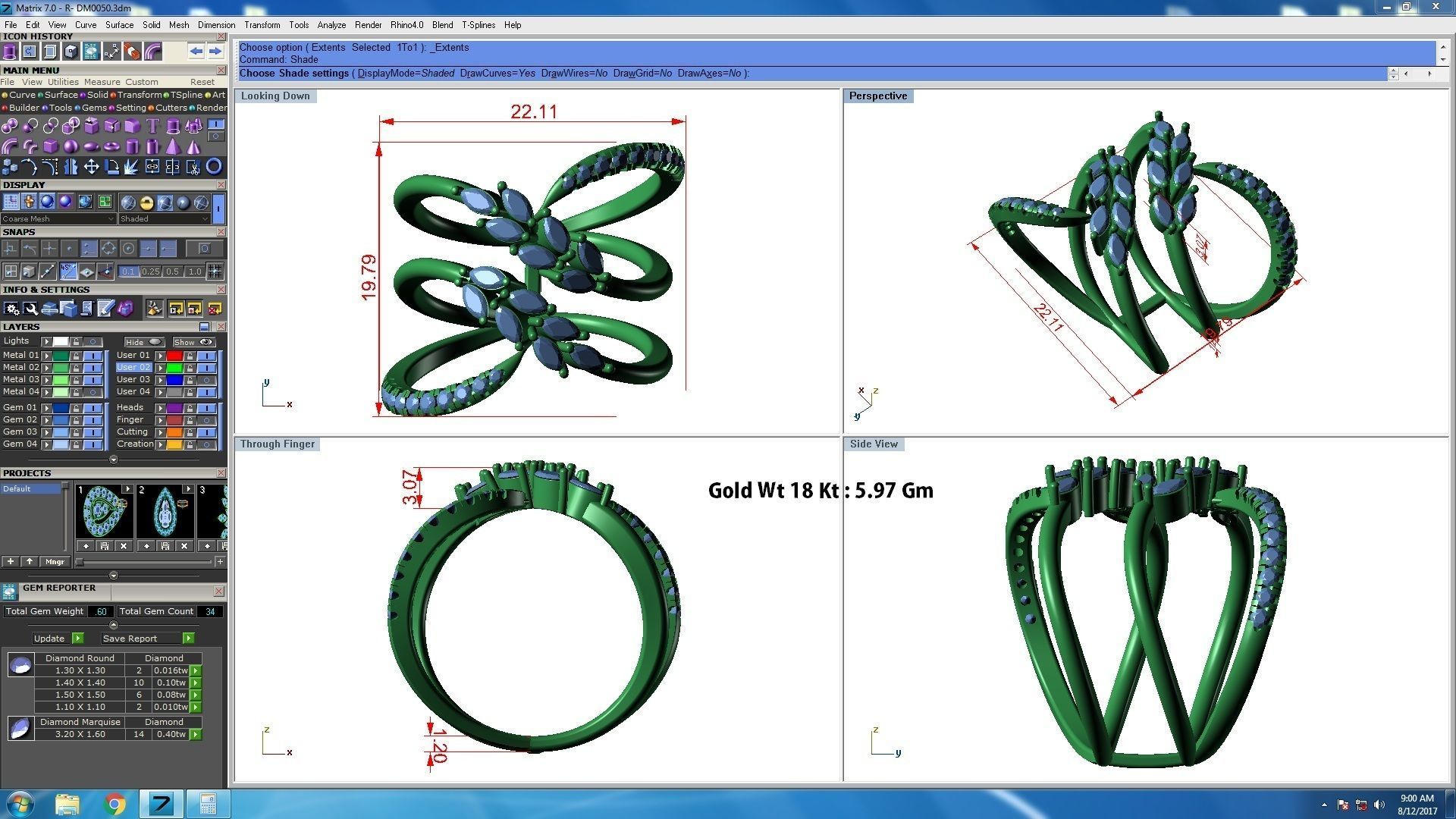Expand 1.40 X 1.40 diamond row arrow
The height and width of the screenshot is (819, 1456).
coord(196,683)
